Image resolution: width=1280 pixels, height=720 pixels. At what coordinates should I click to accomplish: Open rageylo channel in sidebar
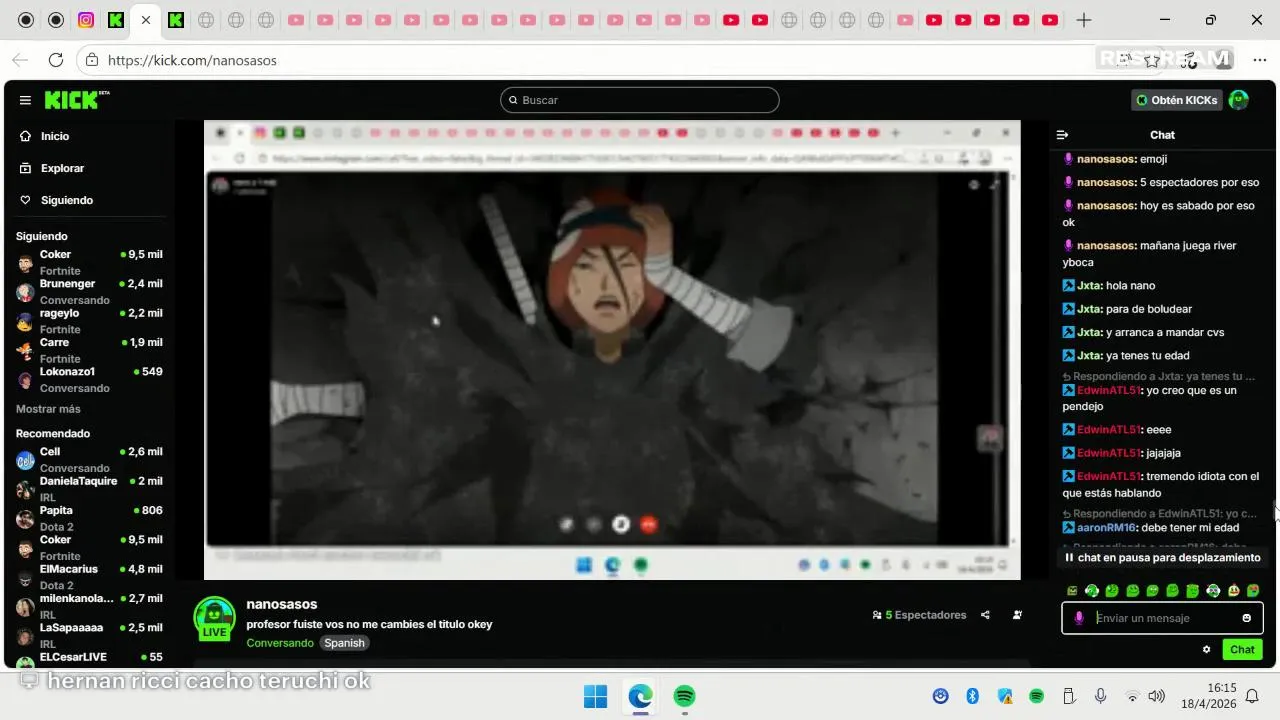pyautogui.click(x=89, y=321)
